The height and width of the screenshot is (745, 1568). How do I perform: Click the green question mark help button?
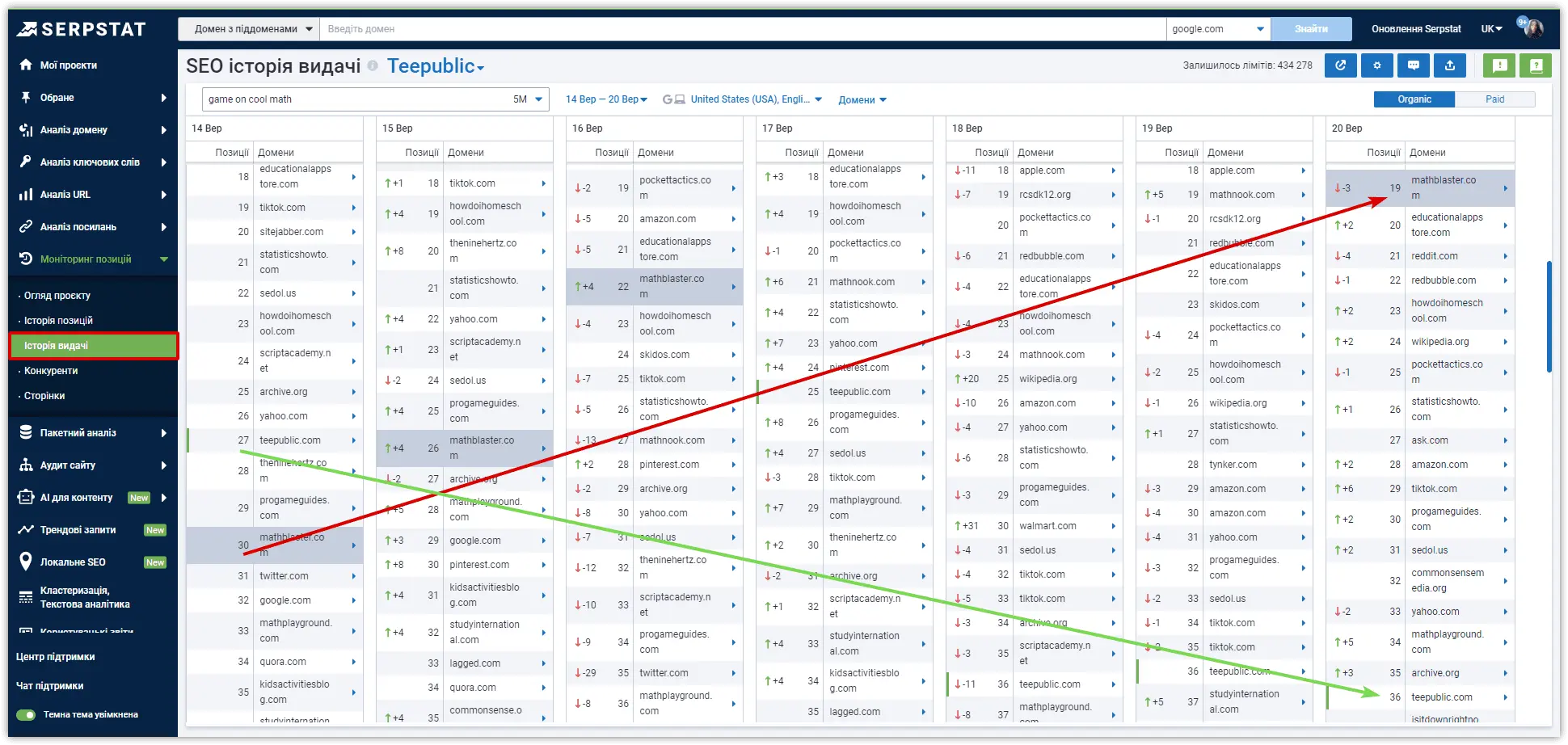pyautogui.click(x=1536, y=65)
